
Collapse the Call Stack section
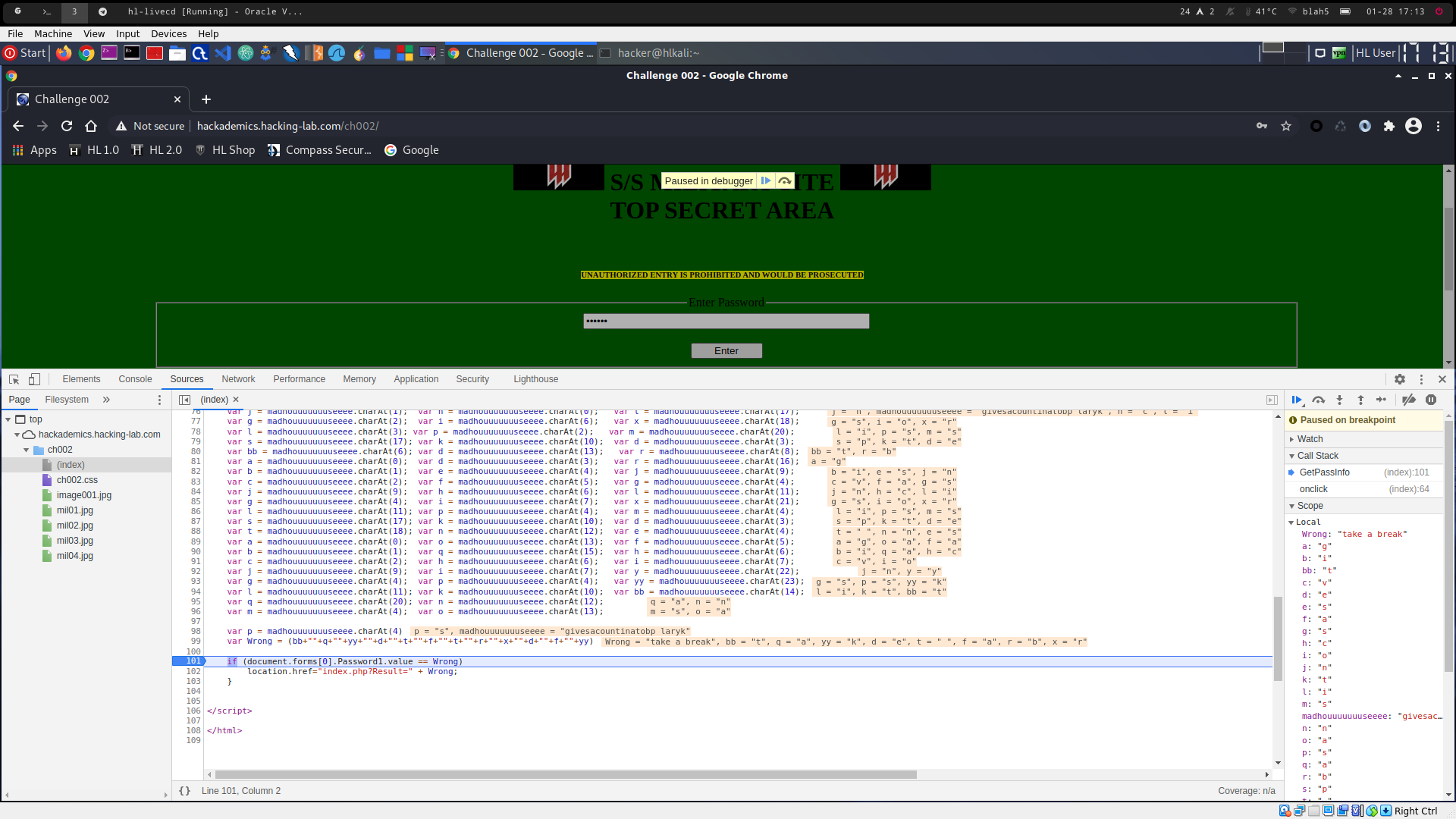(1317, 456)
